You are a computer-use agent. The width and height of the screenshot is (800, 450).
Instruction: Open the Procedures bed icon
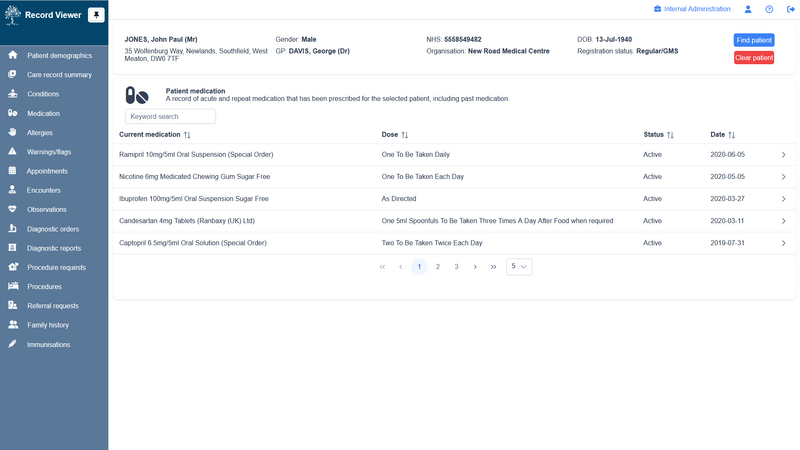click(13, 286)
